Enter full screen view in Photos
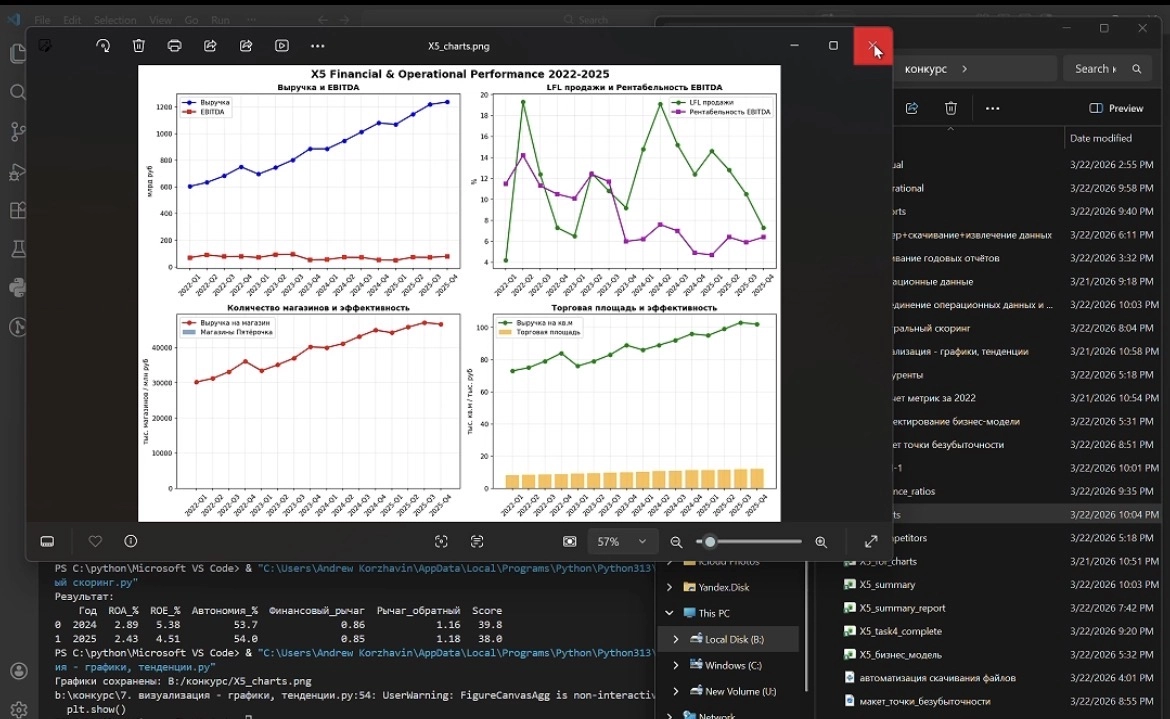Screen dimensions: 1170x719 [871, 541]
